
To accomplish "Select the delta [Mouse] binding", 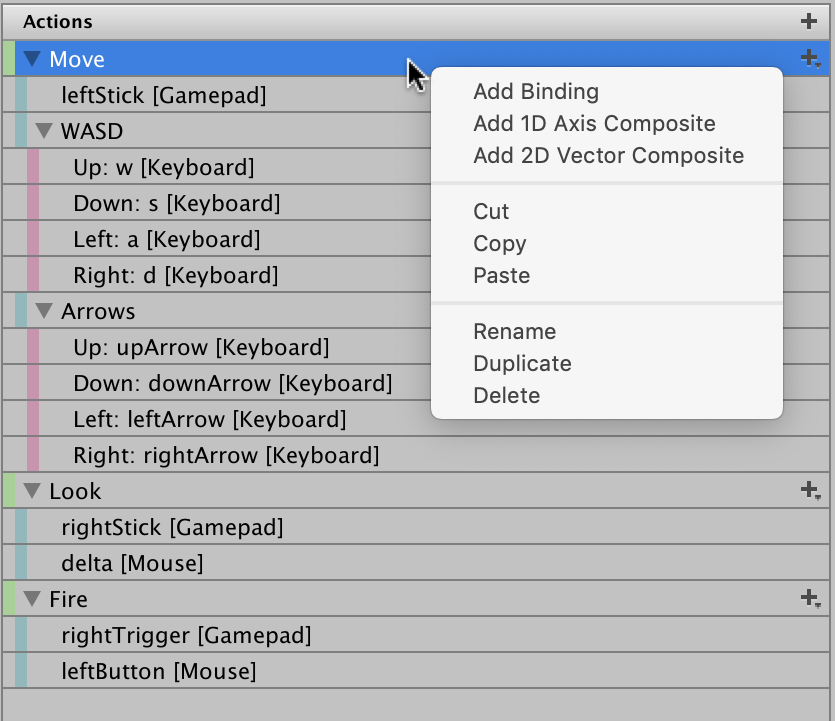I will [132, 563].
